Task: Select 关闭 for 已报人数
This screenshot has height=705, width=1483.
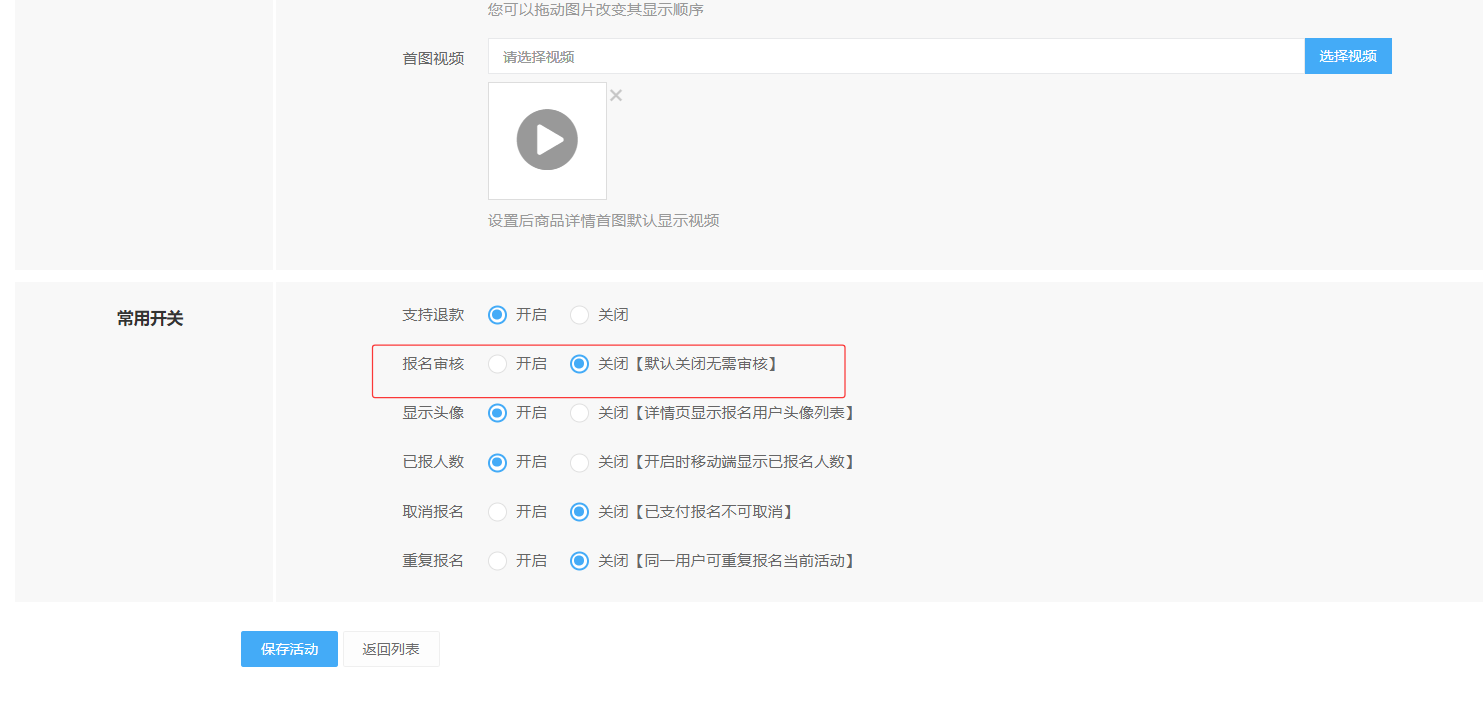Action: click(579, 462)
